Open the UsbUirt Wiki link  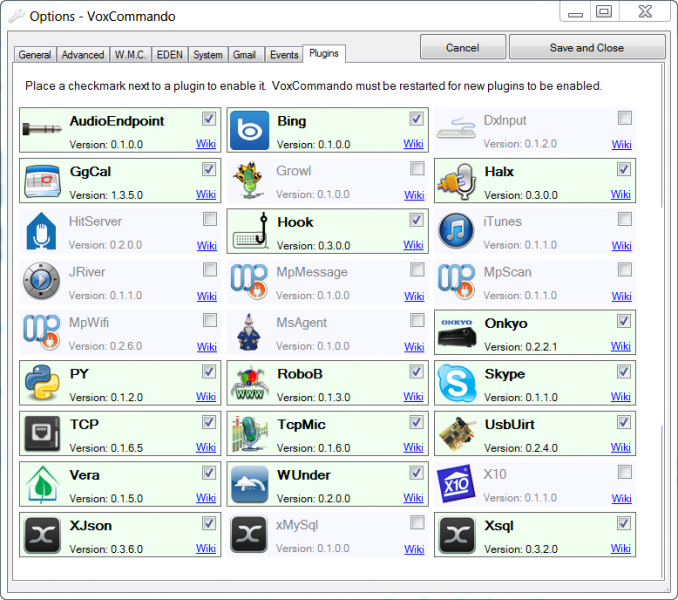point(621,447)
